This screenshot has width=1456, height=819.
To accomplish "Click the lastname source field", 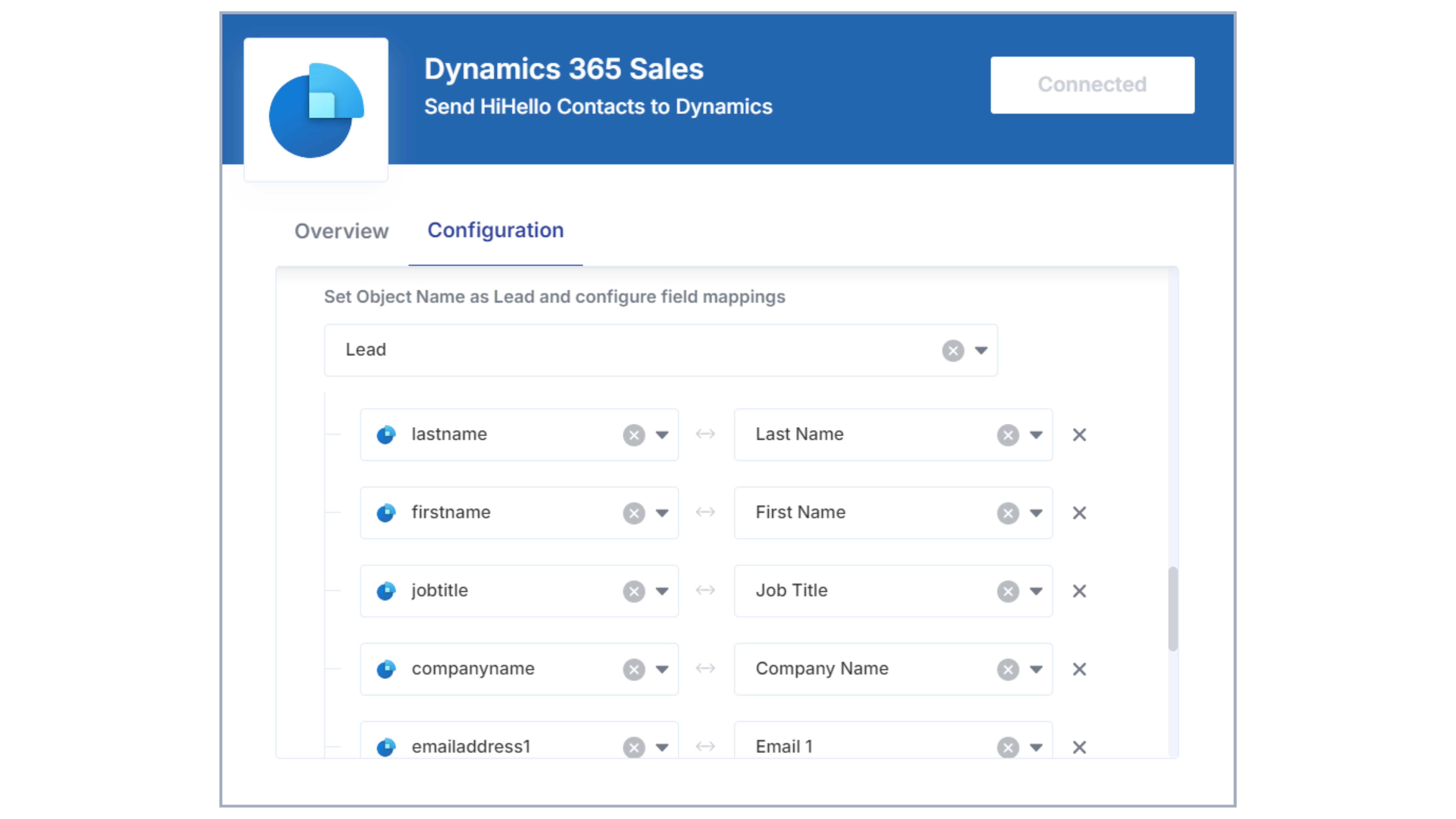I will click(519, 435).
